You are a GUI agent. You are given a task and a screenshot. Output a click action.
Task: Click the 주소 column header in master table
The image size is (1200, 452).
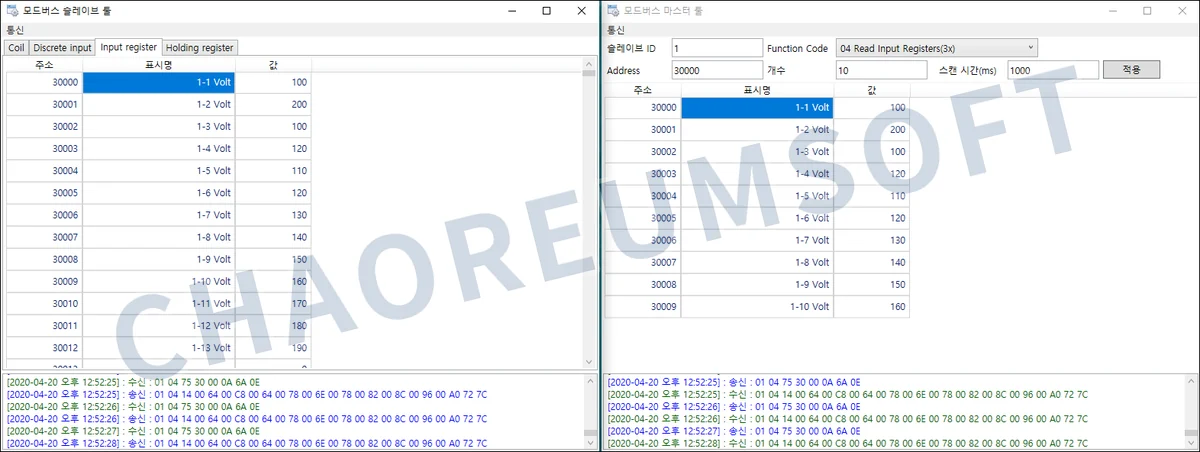643,89
